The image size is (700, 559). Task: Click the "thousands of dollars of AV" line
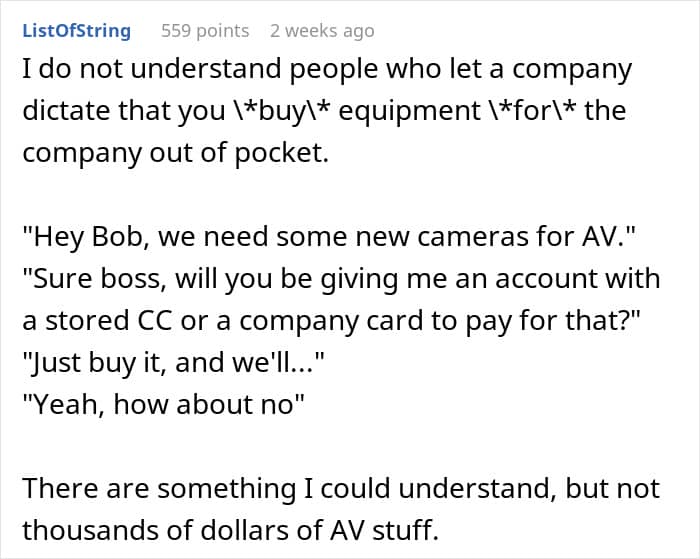tap(230, 530)
